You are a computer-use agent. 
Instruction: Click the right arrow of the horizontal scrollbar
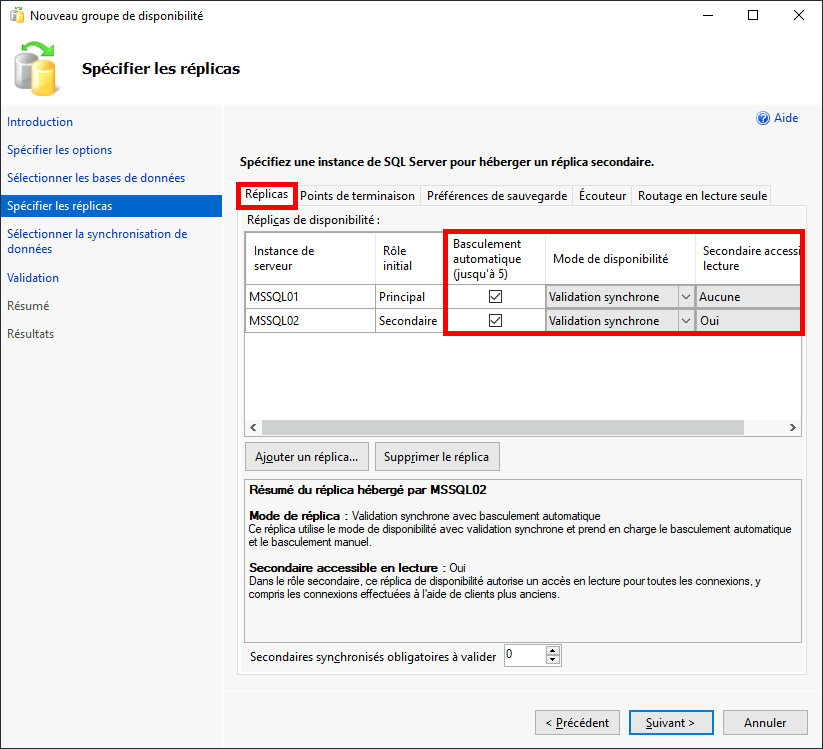[791, 427]
